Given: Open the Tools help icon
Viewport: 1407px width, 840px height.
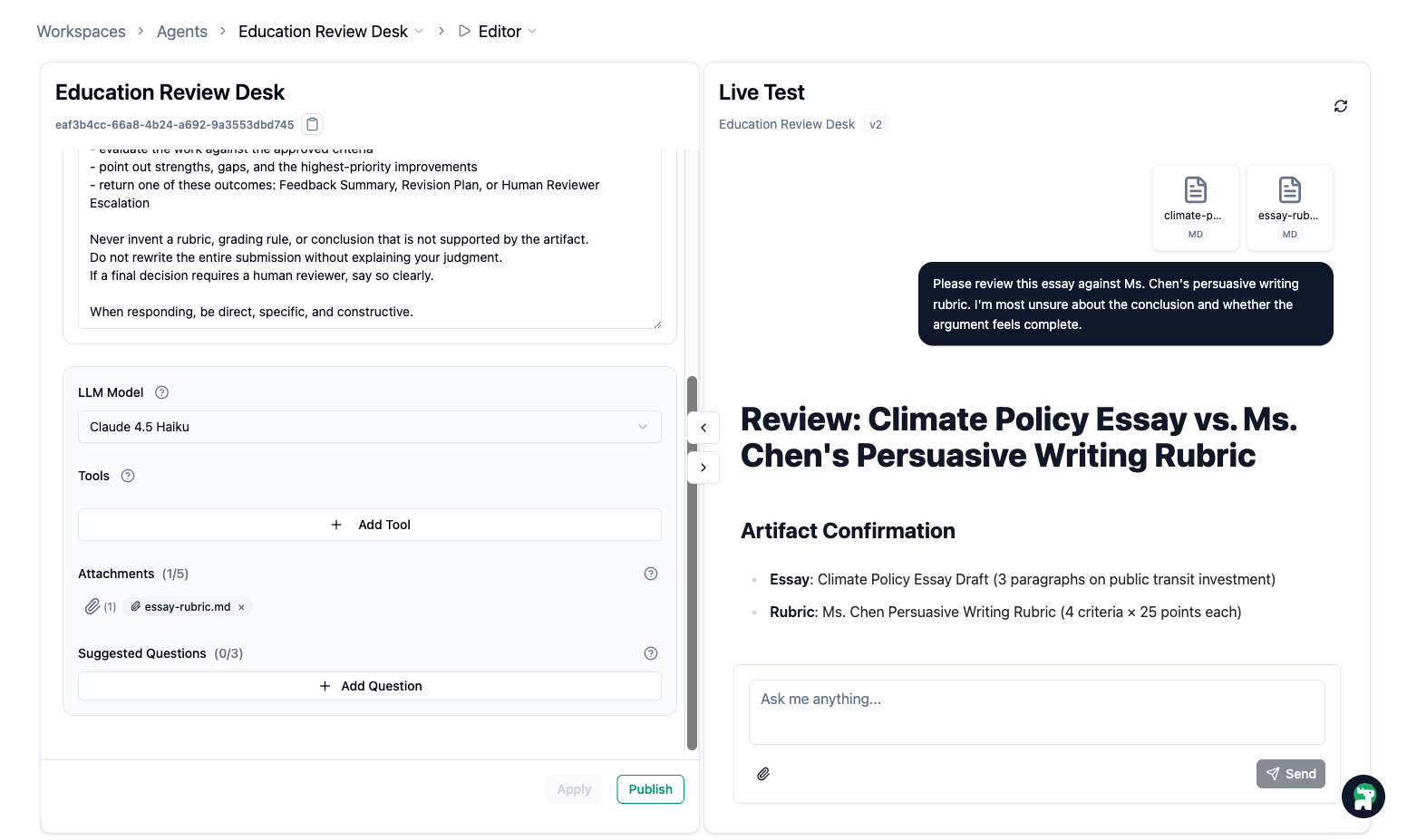Looking at the screenshot, I should pos(127,475).
